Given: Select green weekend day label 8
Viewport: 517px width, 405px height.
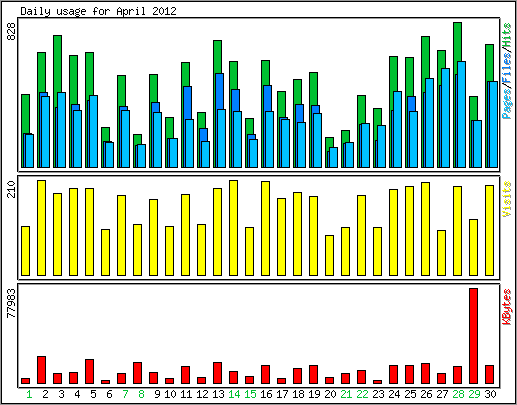Looking at the screenshot, I should [141, 395].
